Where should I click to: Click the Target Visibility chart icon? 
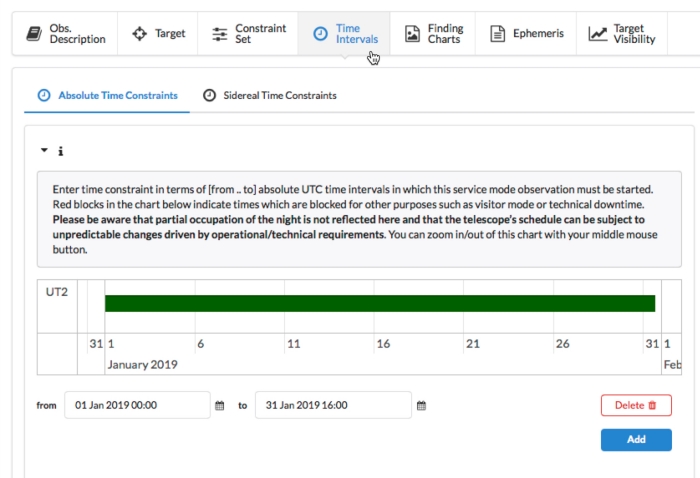coord(597,34)
